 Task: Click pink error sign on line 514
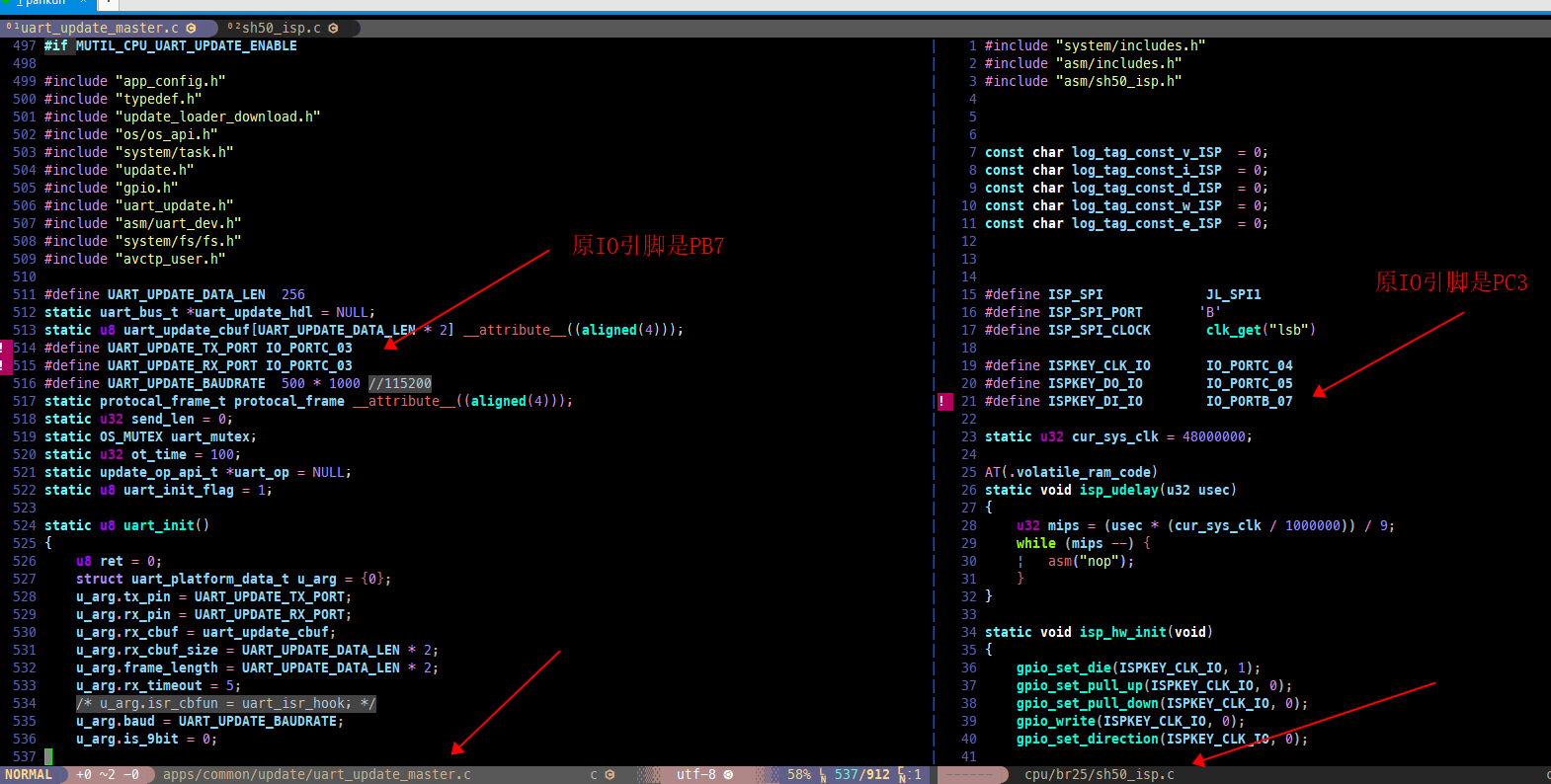click(5, 348)
